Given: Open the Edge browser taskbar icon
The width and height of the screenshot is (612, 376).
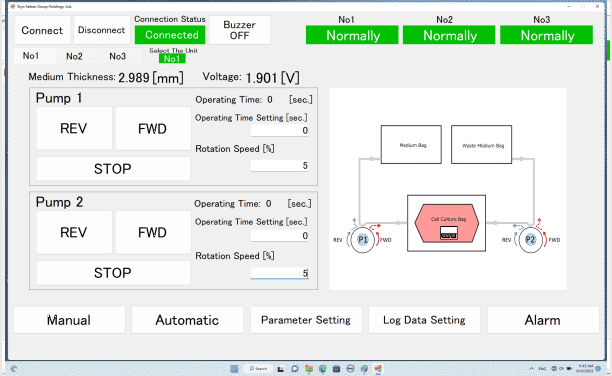Looking at the screenshot, I should point(322,369).
